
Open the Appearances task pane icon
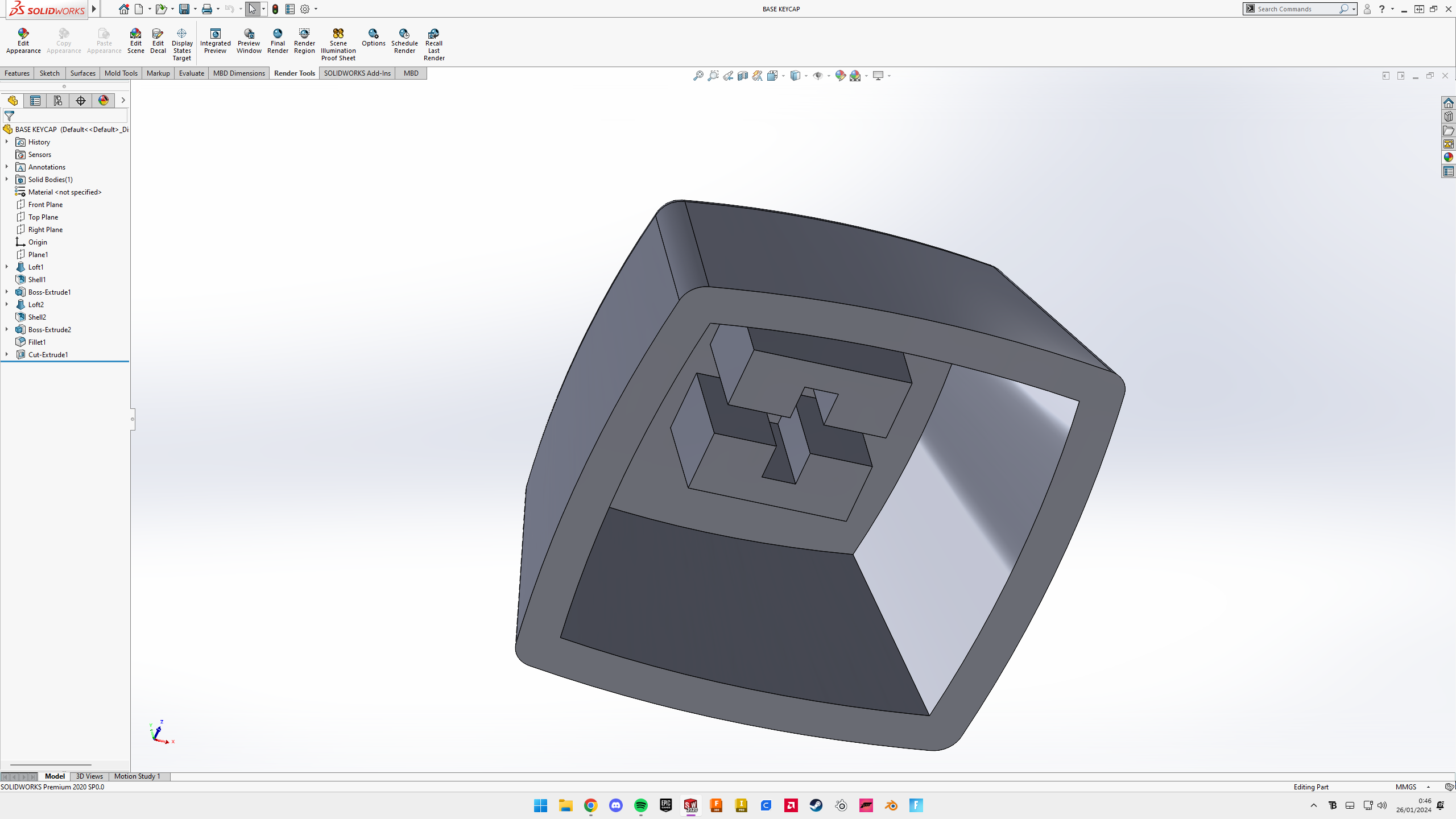point(1449,158)
